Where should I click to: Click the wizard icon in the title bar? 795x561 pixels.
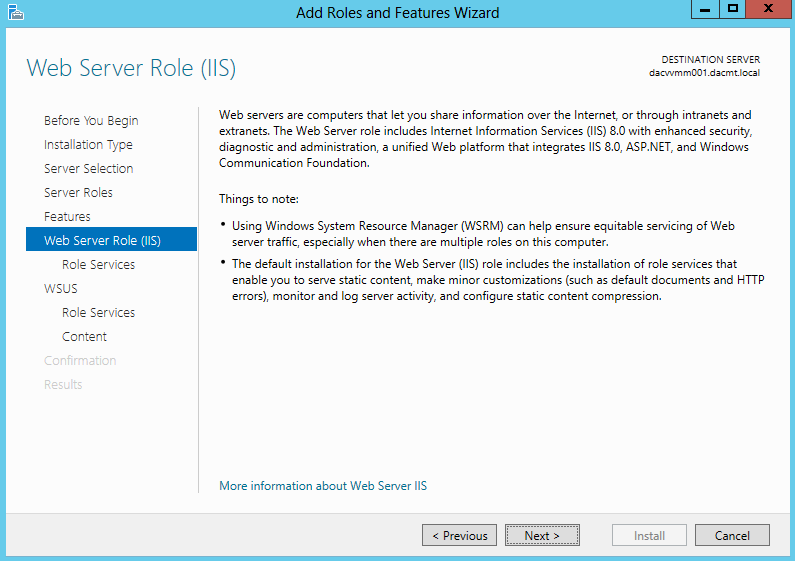click(x=16, y=12)
